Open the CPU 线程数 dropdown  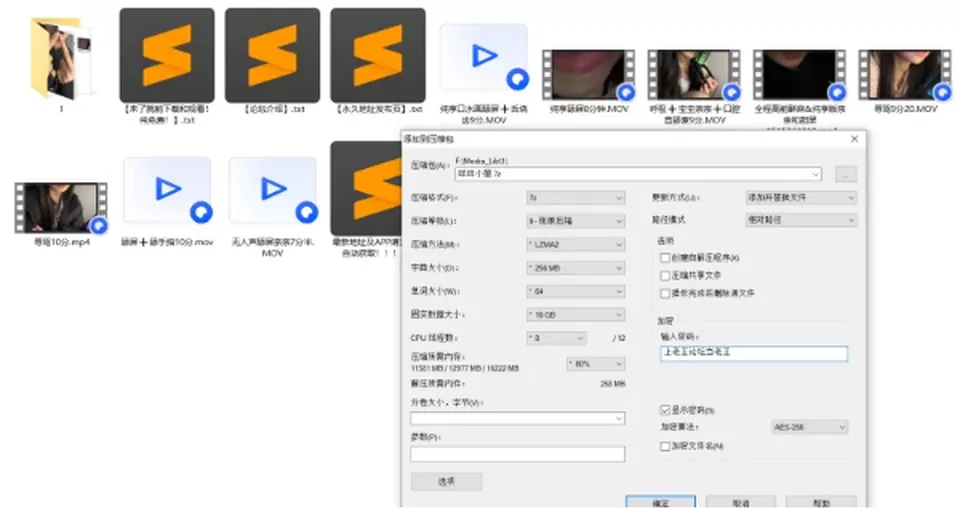(x=556, y=338)
